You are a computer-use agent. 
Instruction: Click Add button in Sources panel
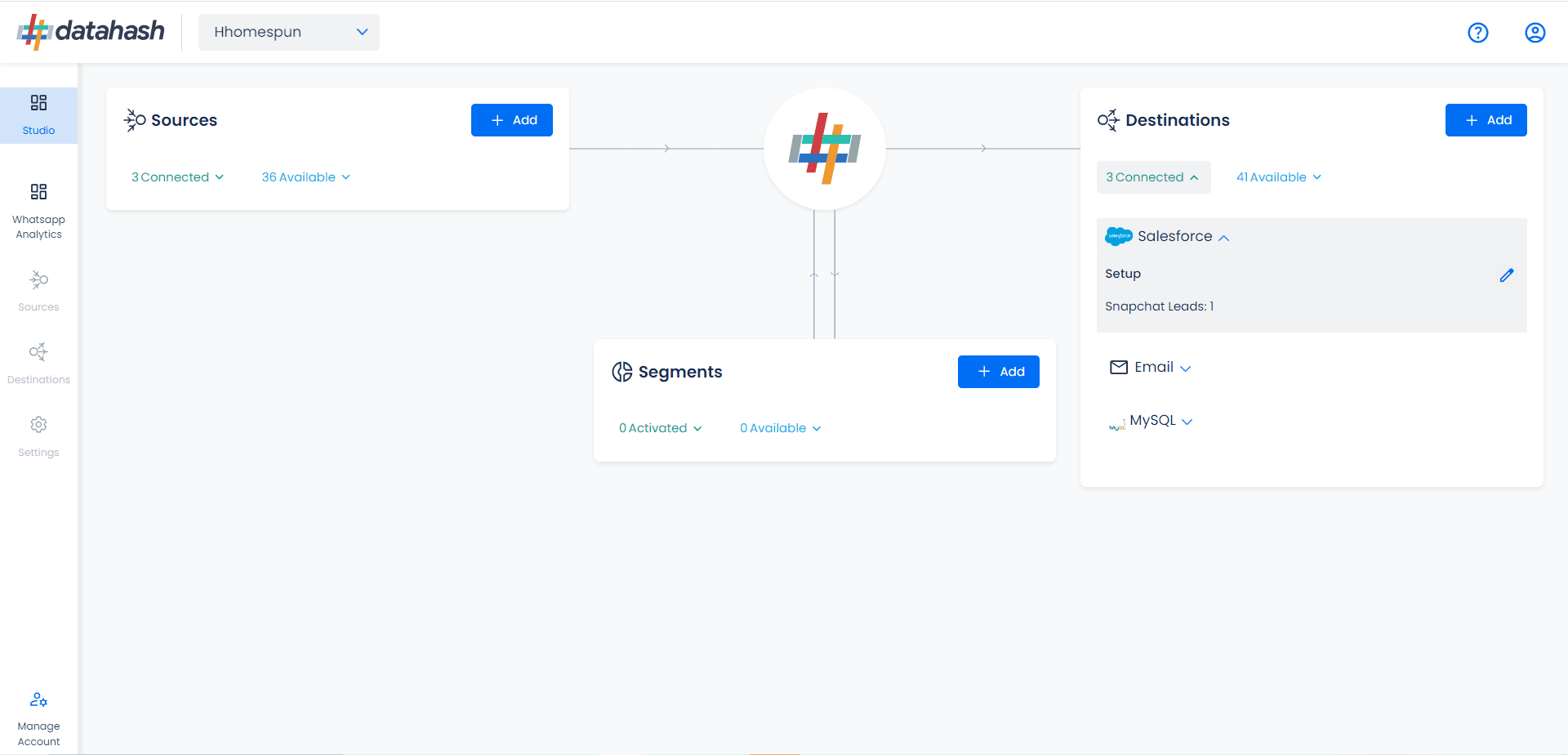[x=512, y=120]
